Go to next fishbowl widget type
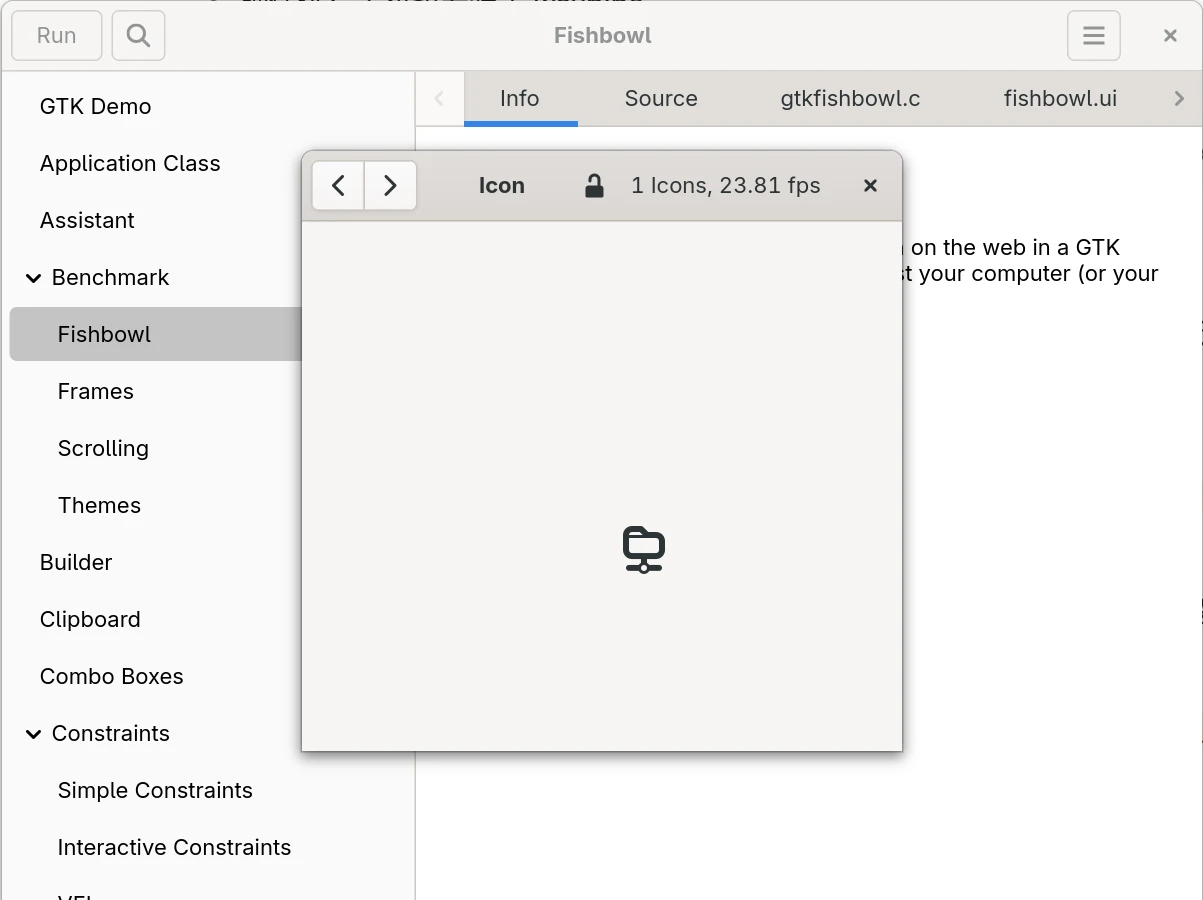Image resolution: width=1203 pixels, height=900 pixels. [390, 186]
